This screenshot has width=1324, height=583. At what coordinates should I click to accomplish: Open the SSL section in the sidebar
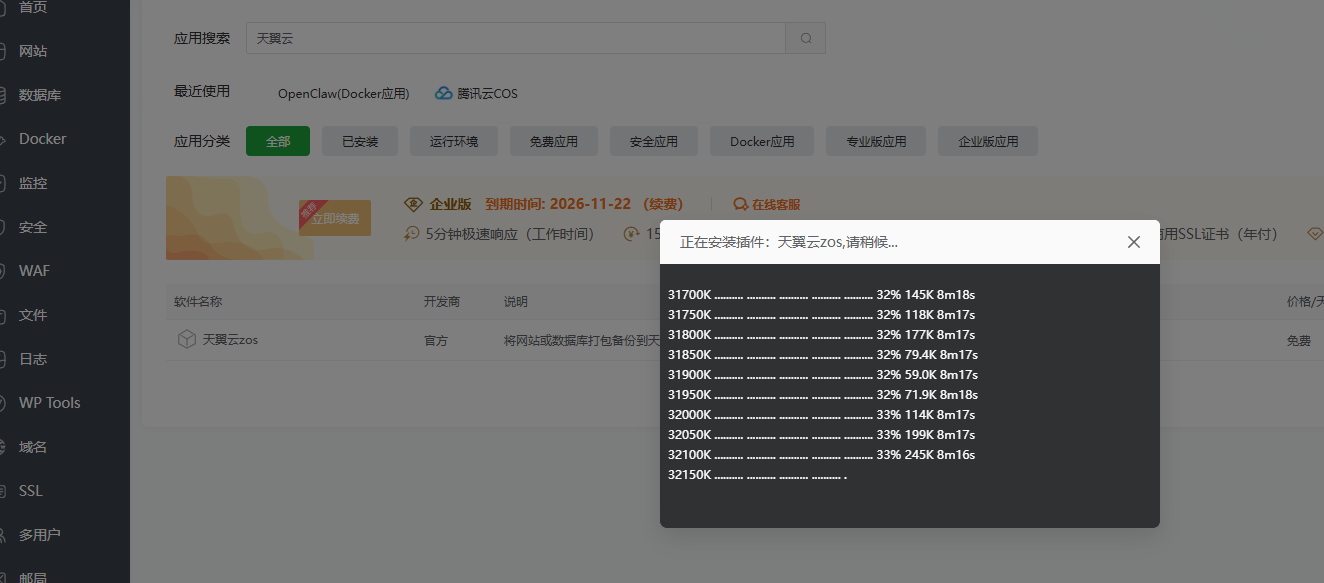click(29, 490)
